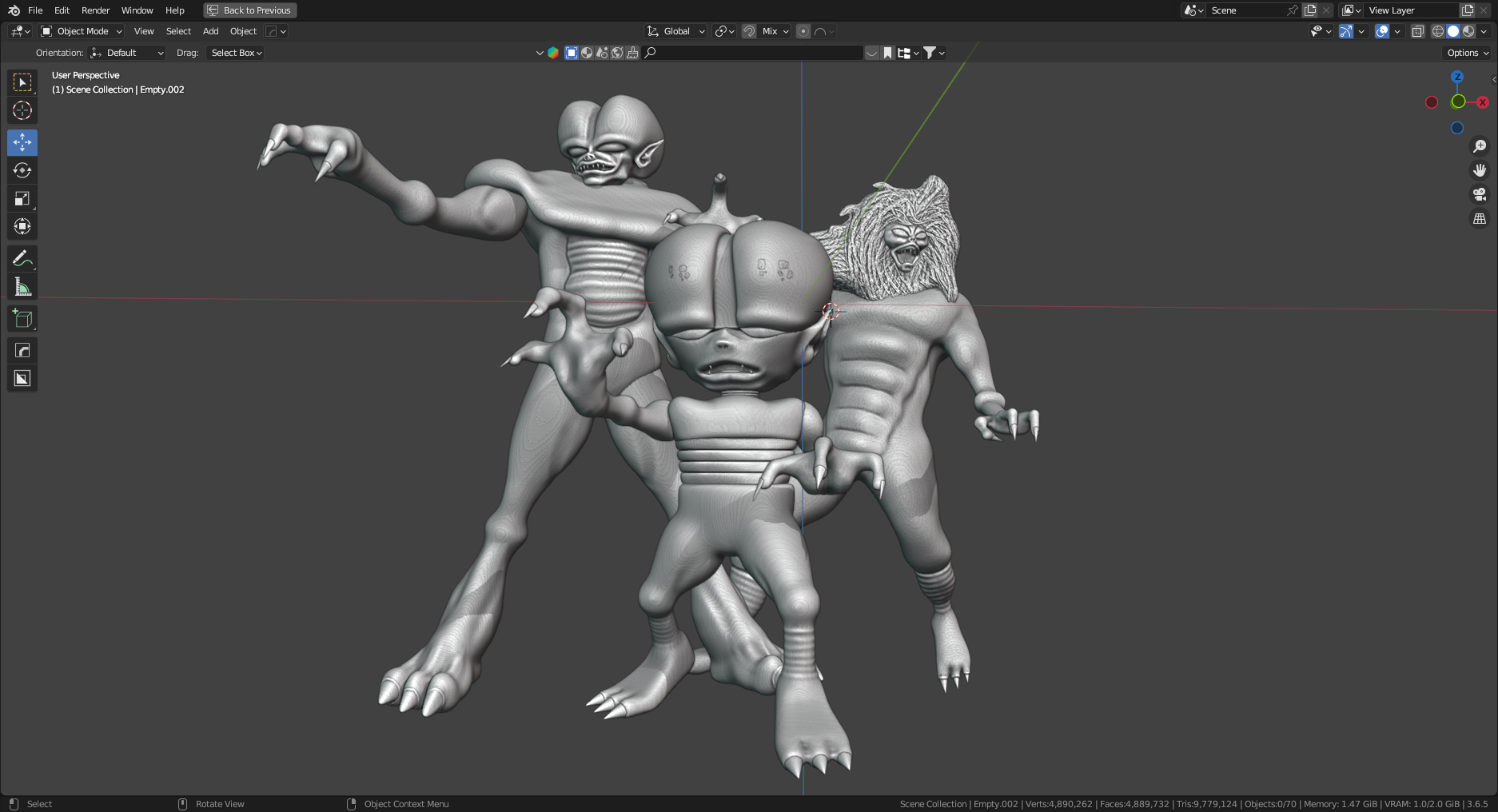
Task: Click the Blender File colorful cube icon
Action: pos(553,53)
